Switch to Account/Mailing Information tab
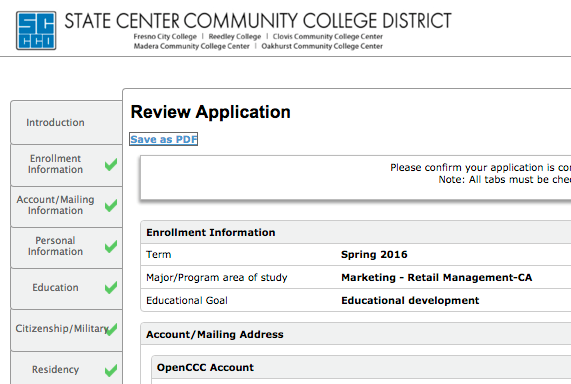Viewport: 571px width, 384px height. 66,206
